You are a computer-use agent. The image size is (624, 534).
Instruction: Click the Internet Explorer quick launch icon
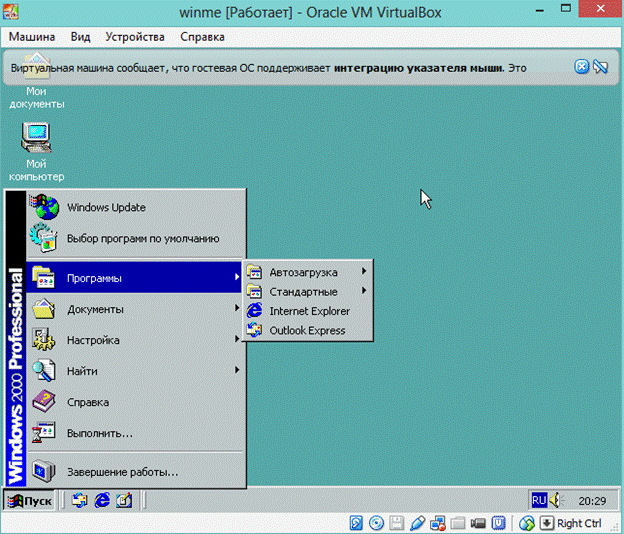[x=102, y=500]
